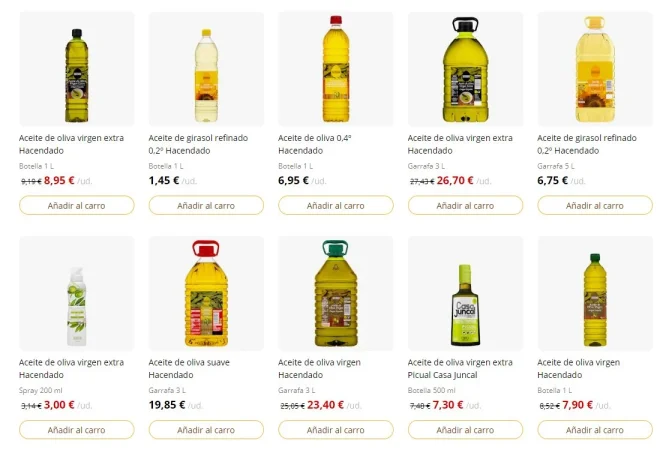This screenshot has width=657, height=450.
Task: Open the 5 L sunflower oil garrafa image
Action: (x=594, y=68)
